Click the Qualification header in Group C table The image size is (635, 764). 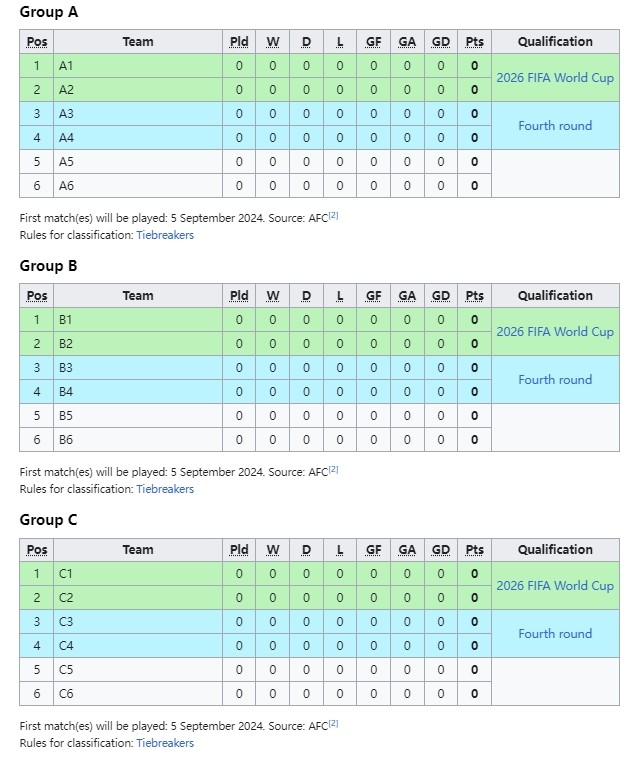point(555,550)
